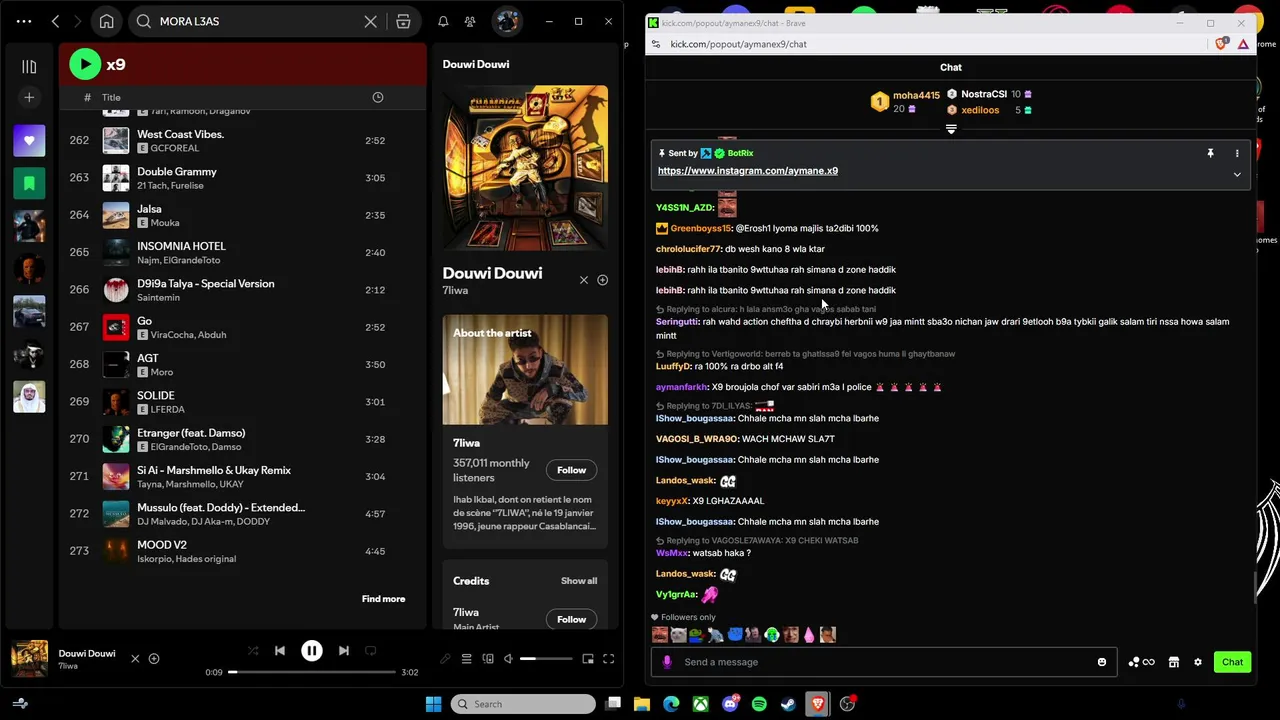Open the Kick shop icon
Image resolution: width=1280 pixels, height=720 pixels.
[1174, 662]
